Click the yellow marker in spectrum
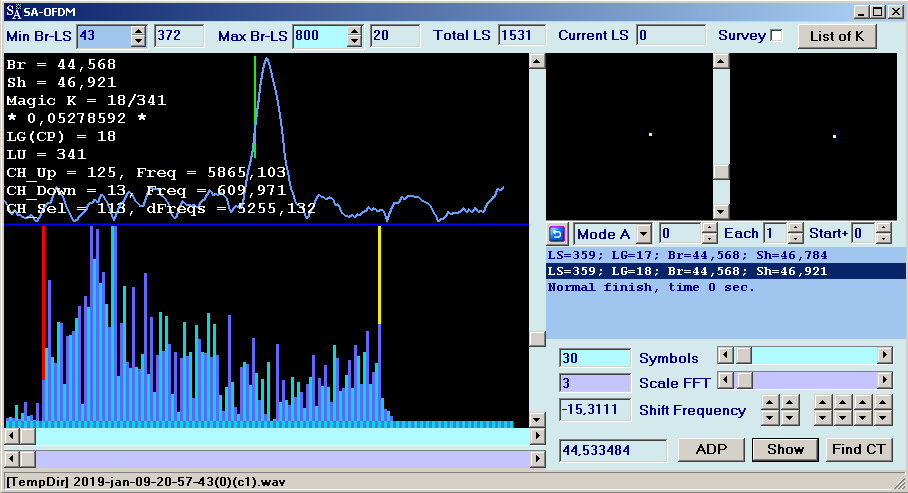908x493 pixels. [379, 275]
